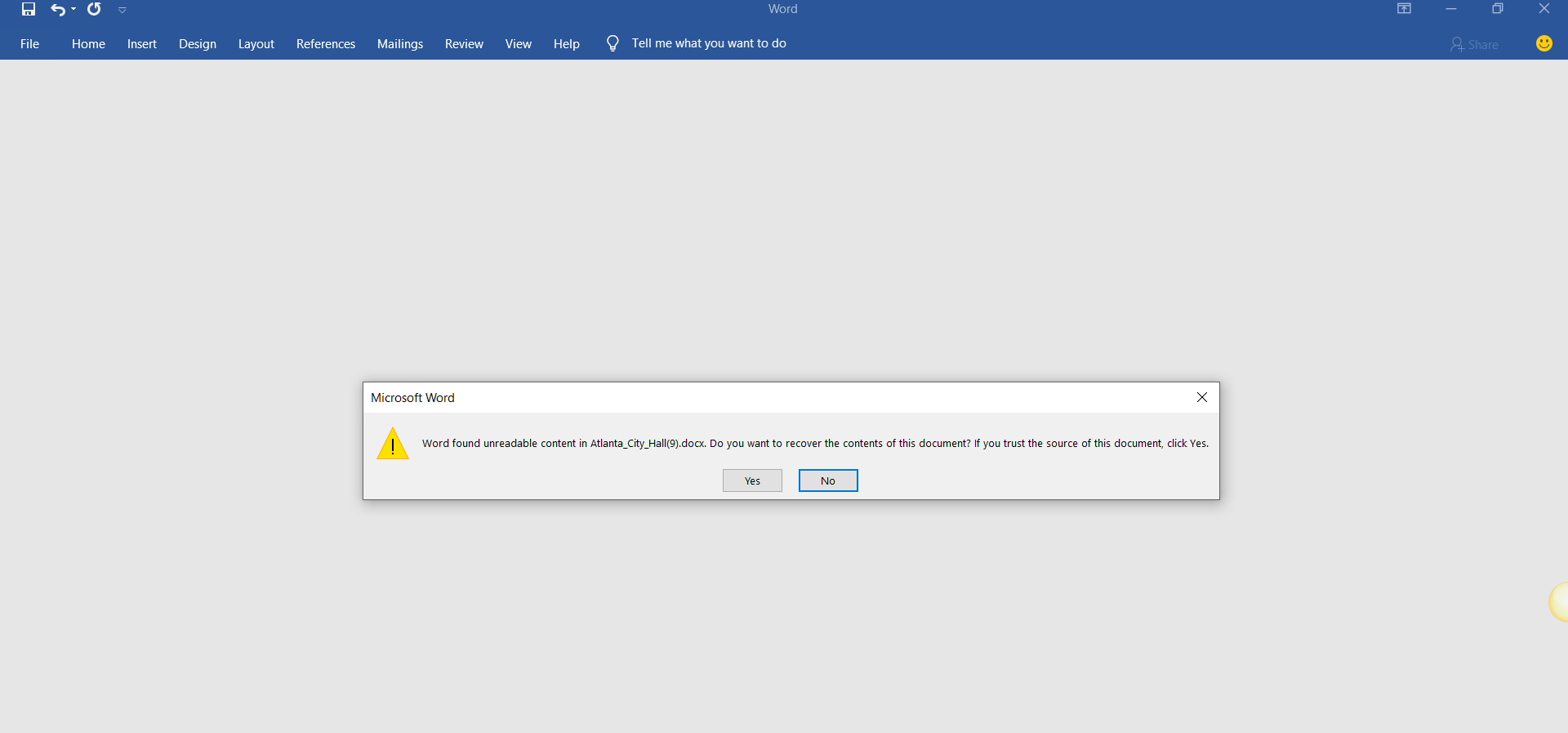The image size is (1568, 733).
Task: Open the Undo history dropdown arrow
Action: pyautogui.click(x=73, y=9)
